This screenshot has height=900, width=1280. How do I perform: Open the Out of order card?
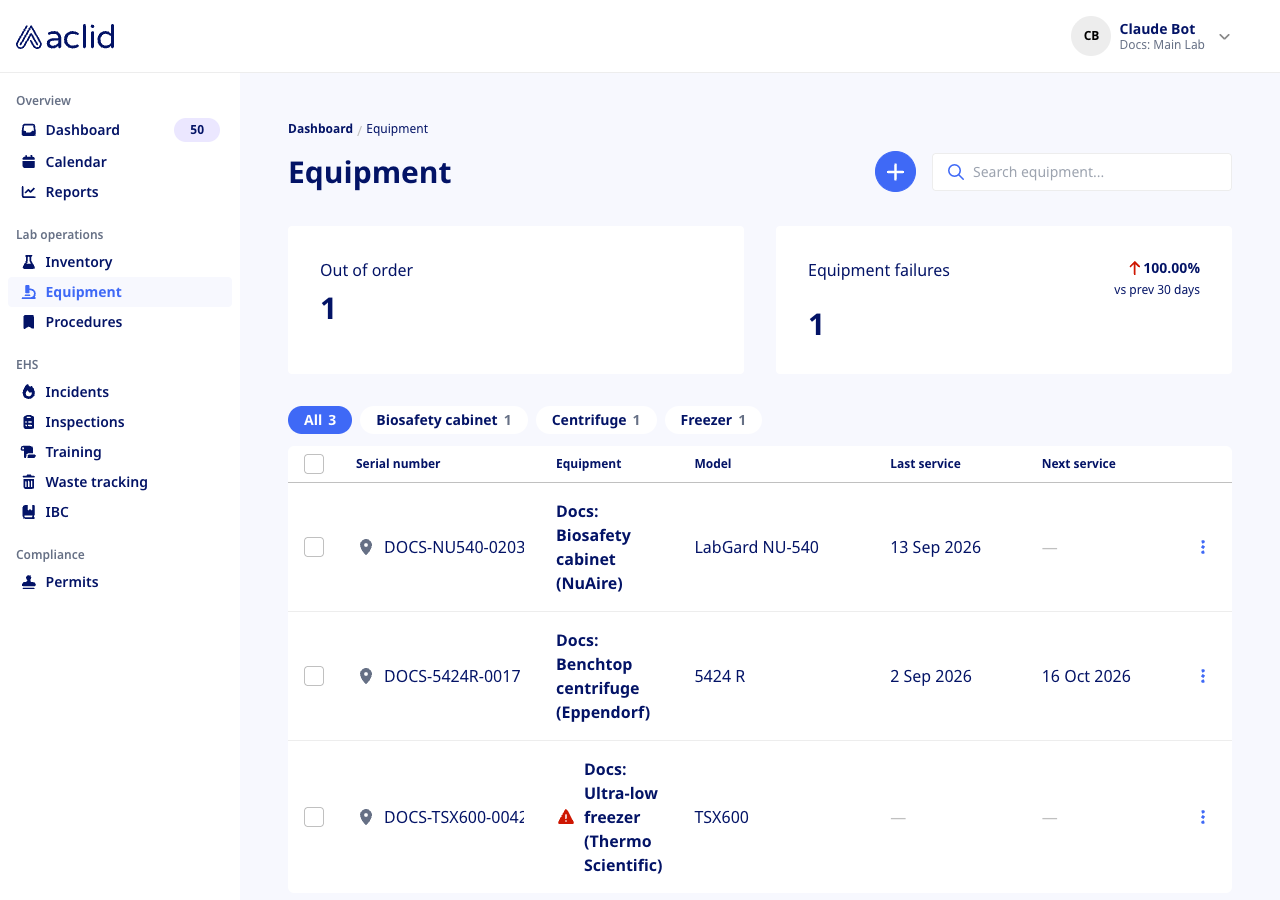point(516,300)
